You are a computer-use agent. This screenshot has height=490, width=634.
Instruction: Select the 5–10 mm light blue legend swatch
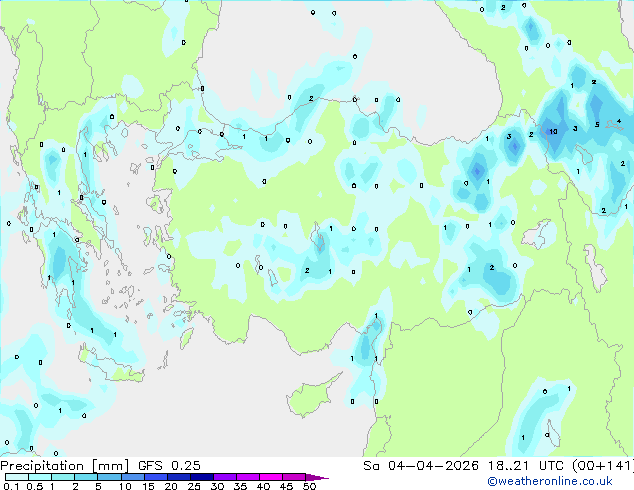coord(109,477)
